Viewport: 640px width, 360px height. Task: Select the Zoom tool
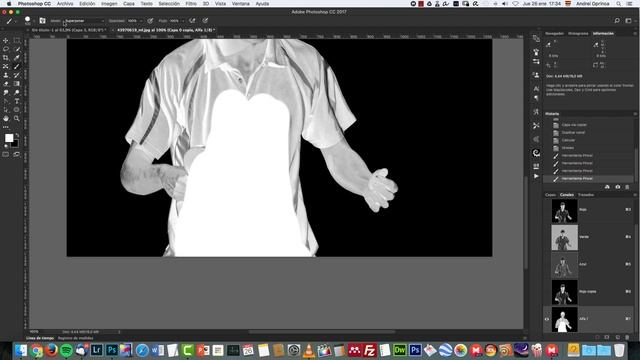click(17, 118)
